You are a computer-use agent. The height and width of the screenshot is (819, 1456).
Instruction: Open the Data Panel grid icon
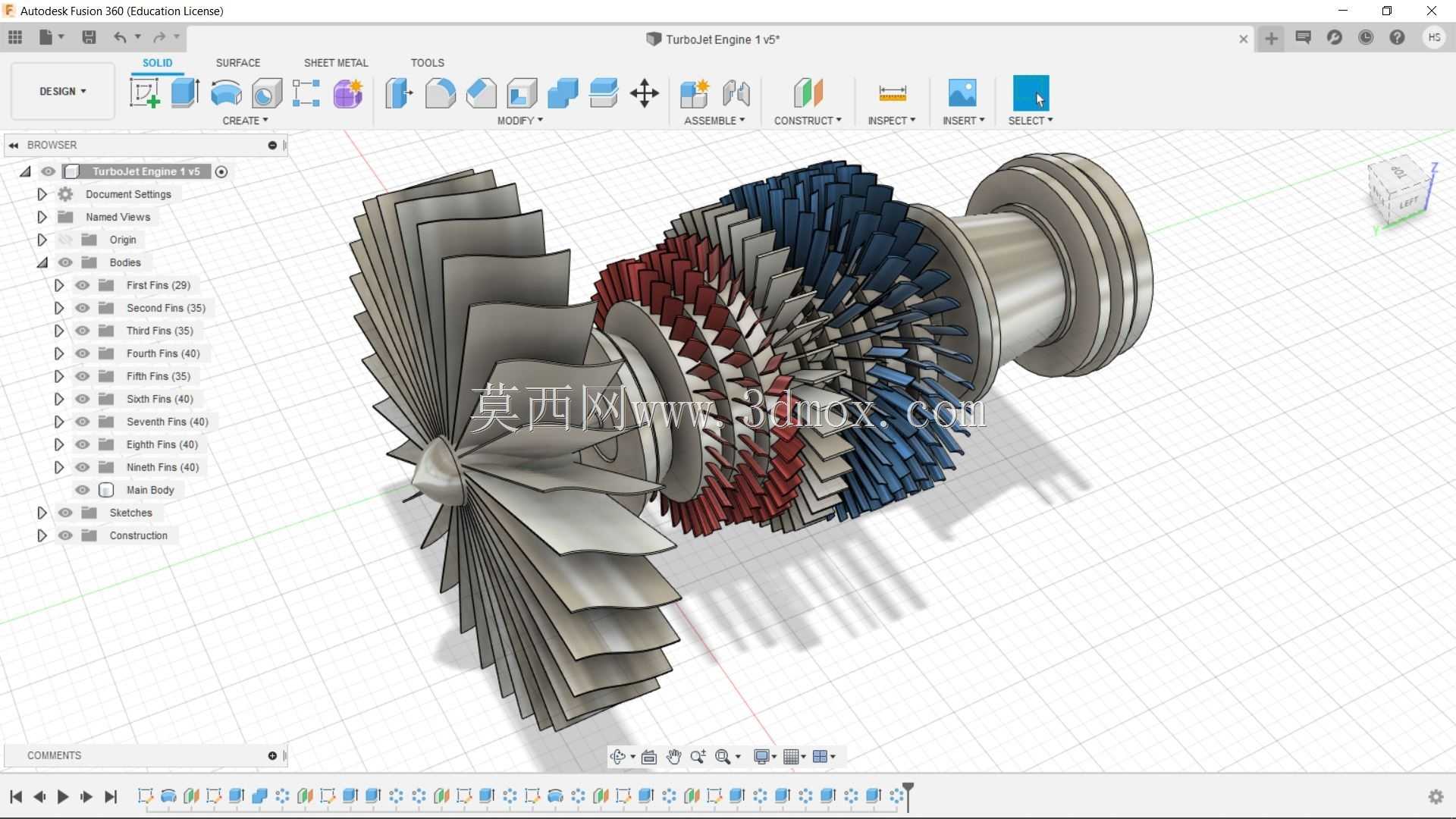[15, 37]
